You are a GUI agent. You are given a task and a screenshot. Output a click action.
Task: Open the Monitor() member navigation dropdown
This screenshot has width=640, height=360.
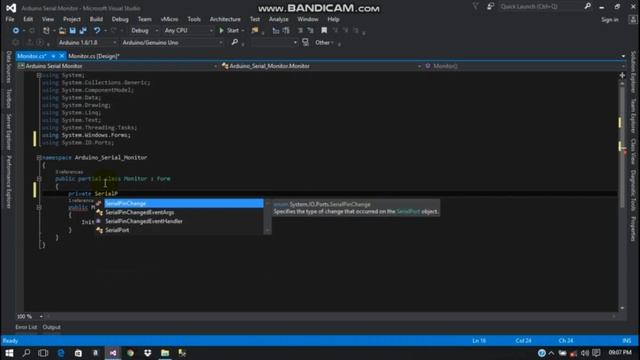524,66
